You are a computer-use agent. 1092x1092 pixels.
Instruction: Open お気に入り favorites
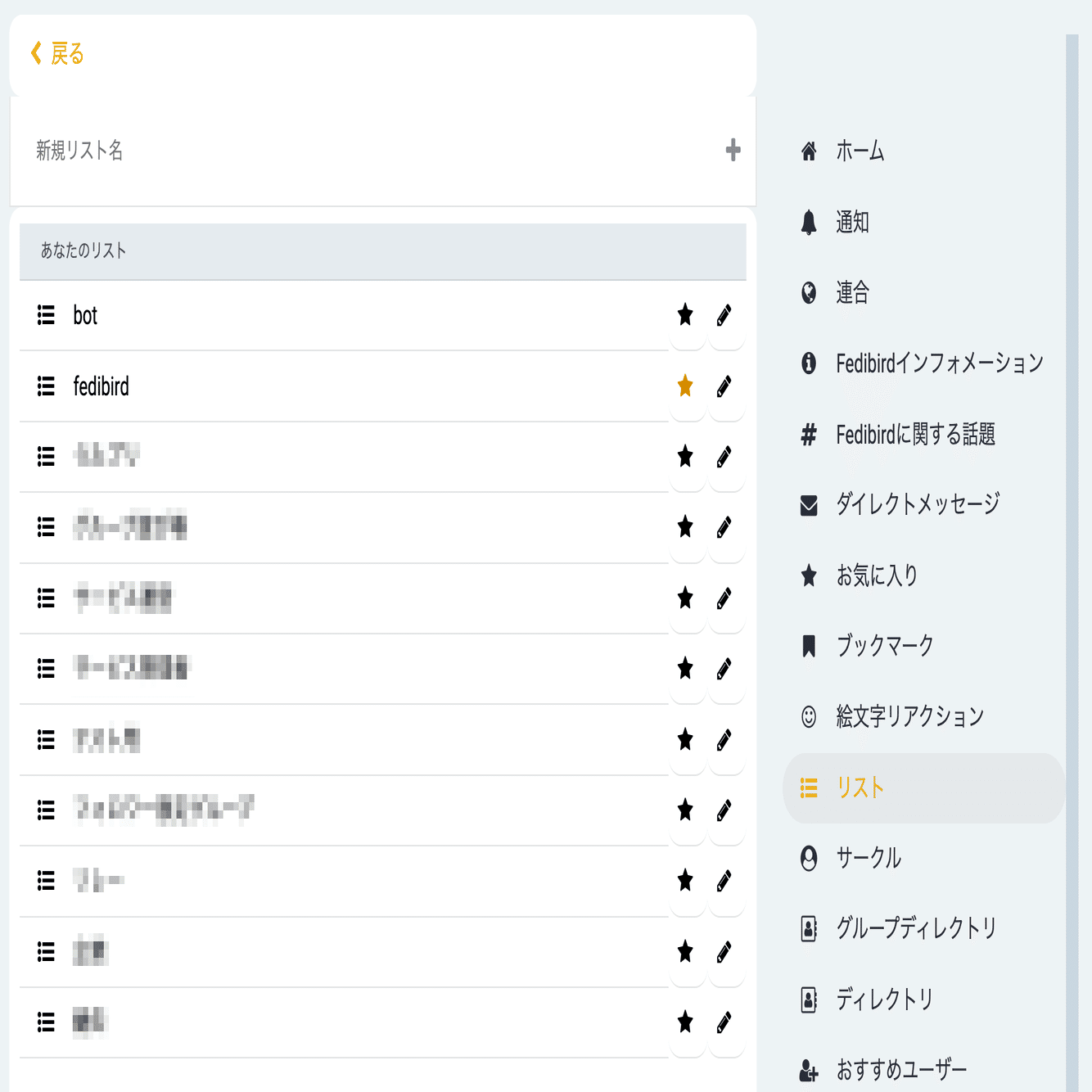(x=876, y=575)
